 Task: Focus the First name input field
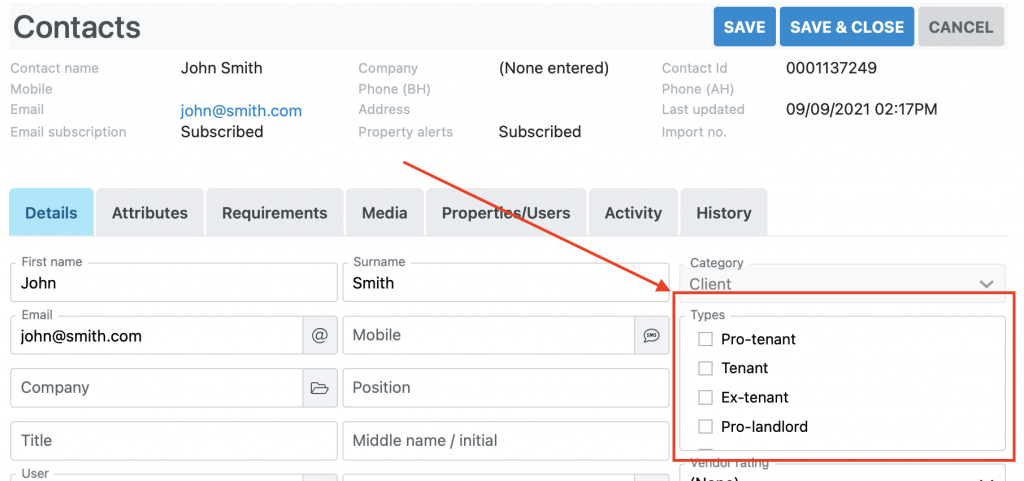tap(174, 283)
